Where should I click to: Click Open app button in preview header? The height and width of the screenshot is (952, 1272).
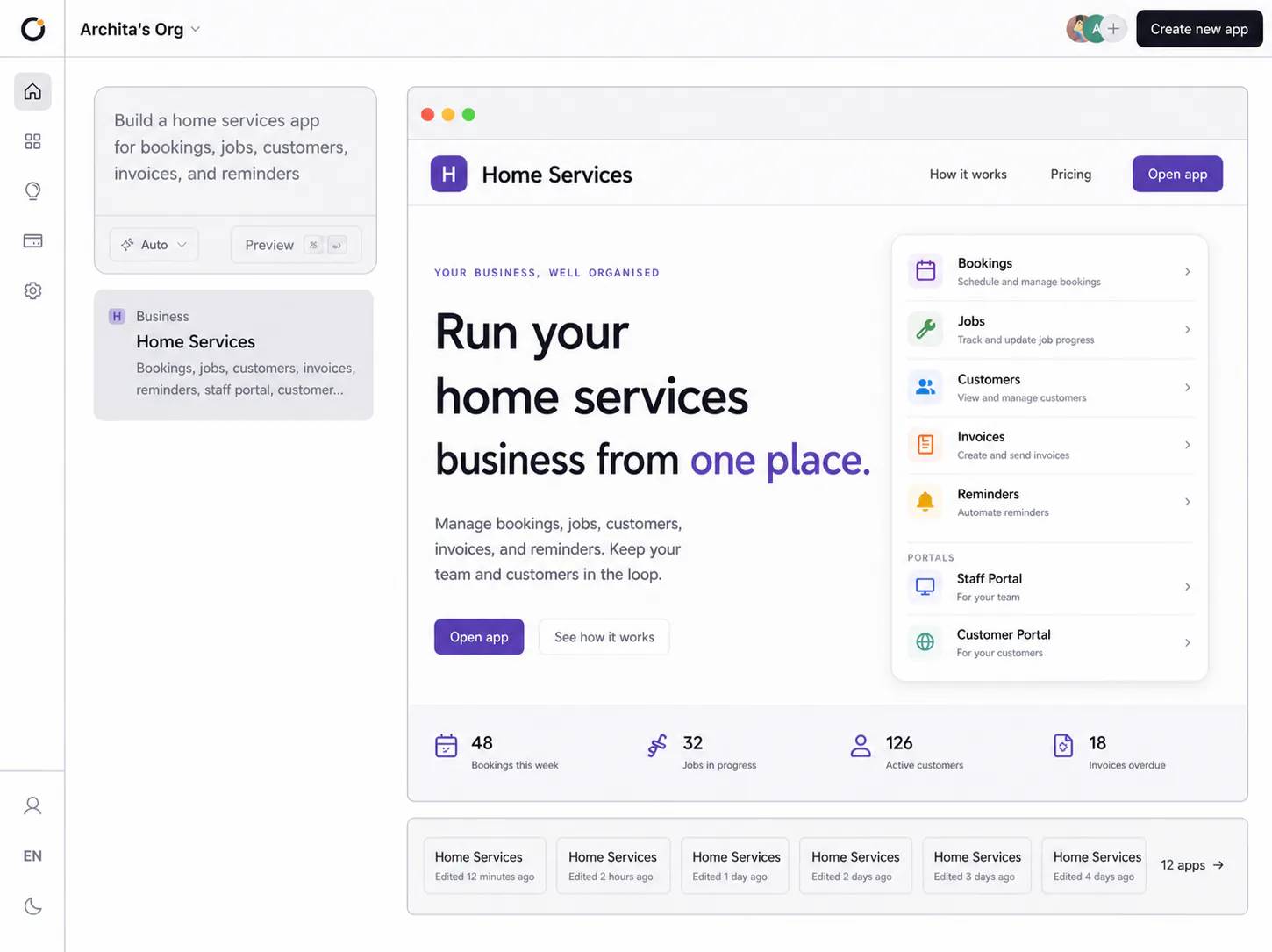[1177, 174]
